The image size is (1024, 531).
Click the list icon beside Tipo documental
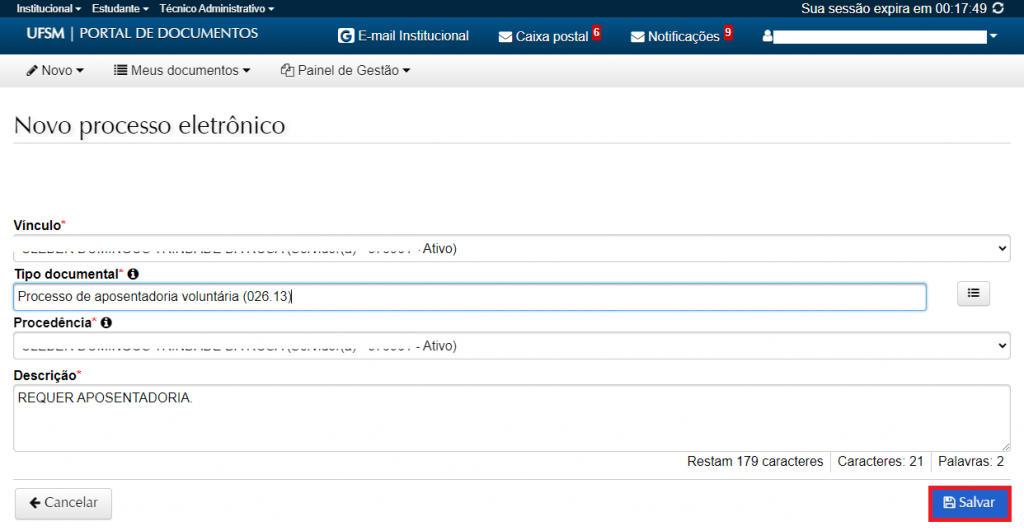point(973,293)
